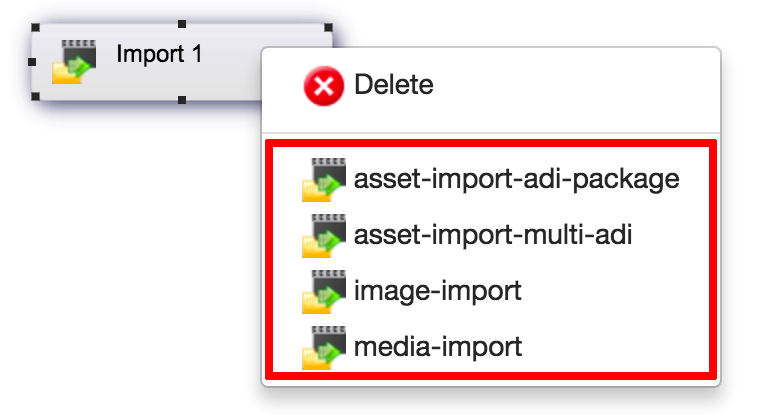
Task: Choose the Delete text in the context menu
Action: click(x=394, y=85)
